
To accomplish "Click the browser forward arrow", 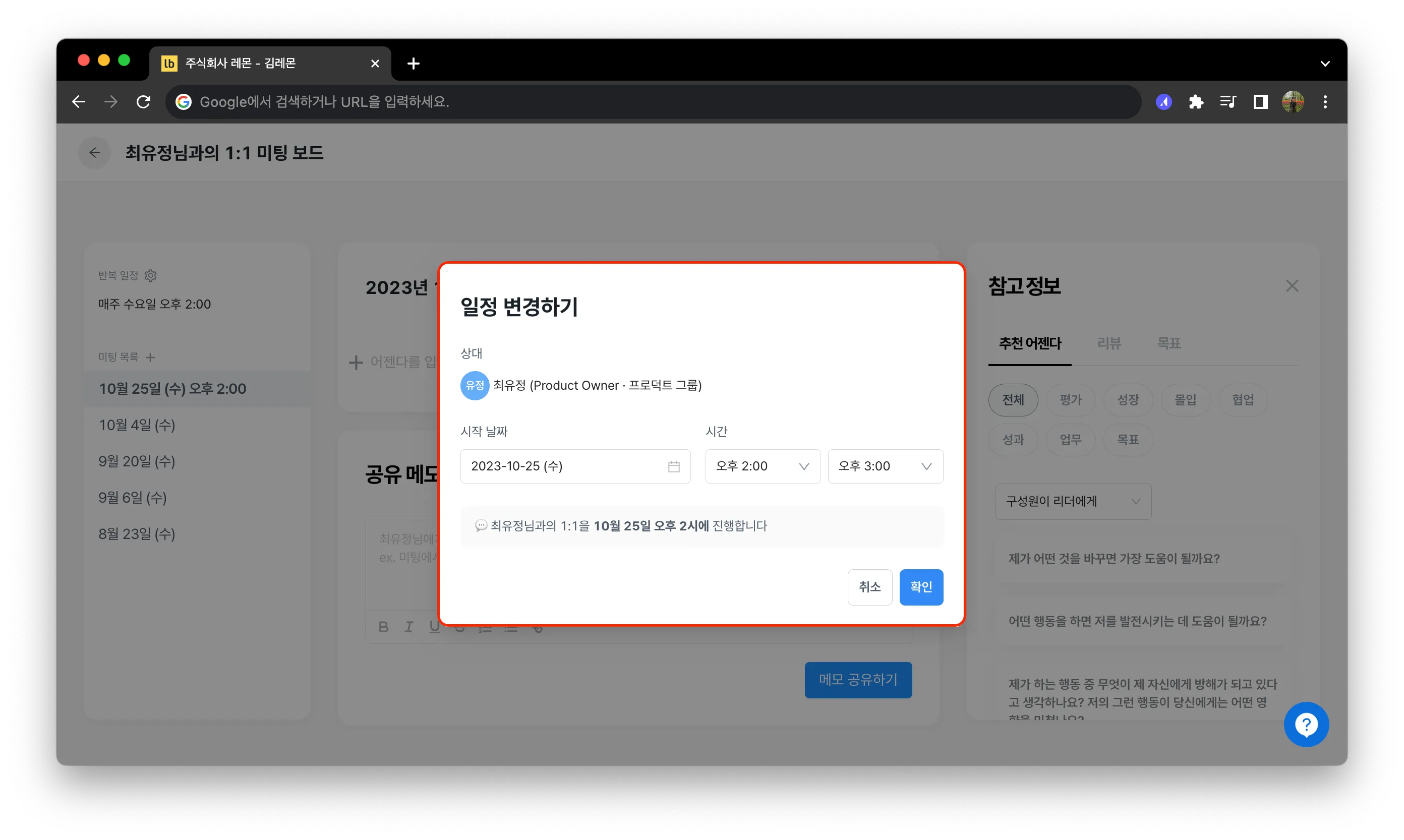I will click(x=111, y=102).
